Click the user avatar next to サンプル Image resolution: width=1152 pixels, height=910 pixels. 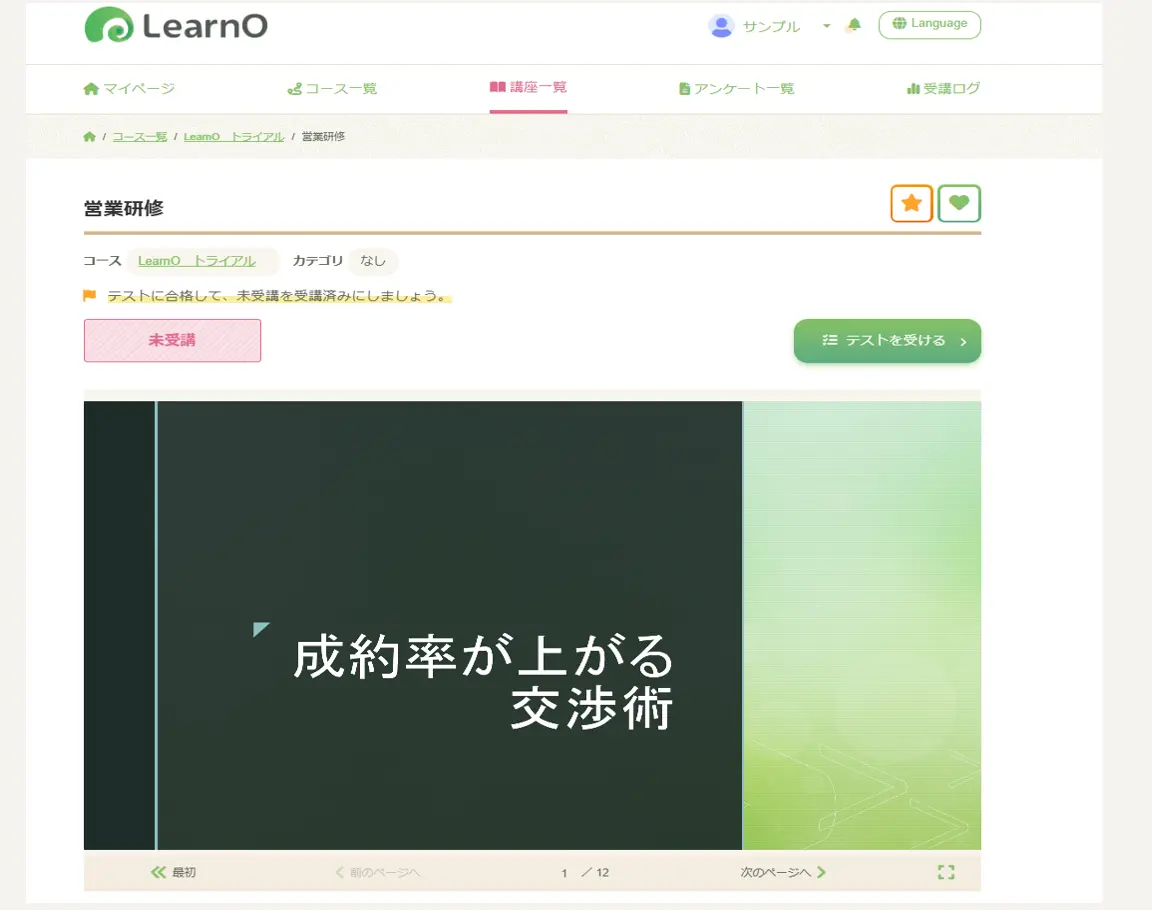721,25
